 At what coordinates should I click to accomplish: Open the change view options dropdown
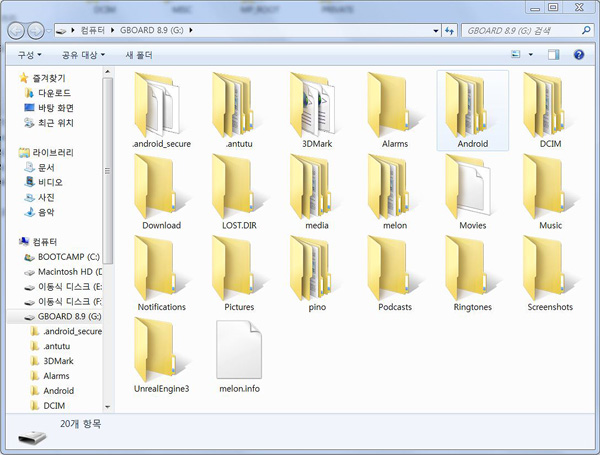[x=530, y=54]
